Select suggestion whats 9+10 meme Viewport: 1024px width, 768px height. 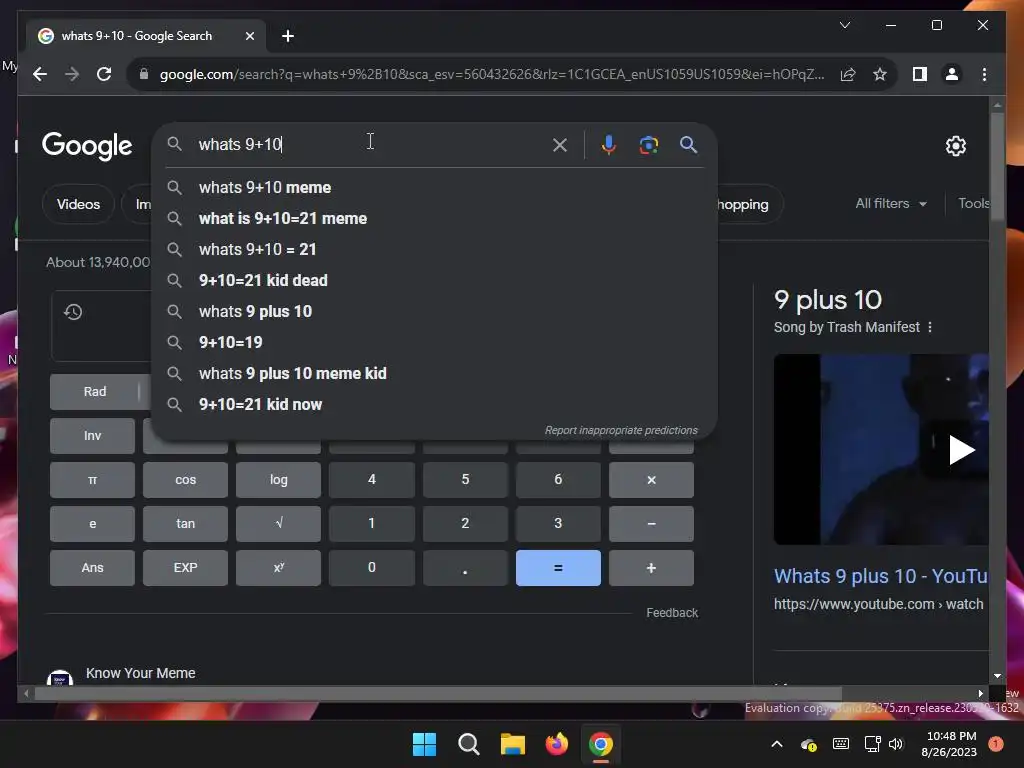434,187
